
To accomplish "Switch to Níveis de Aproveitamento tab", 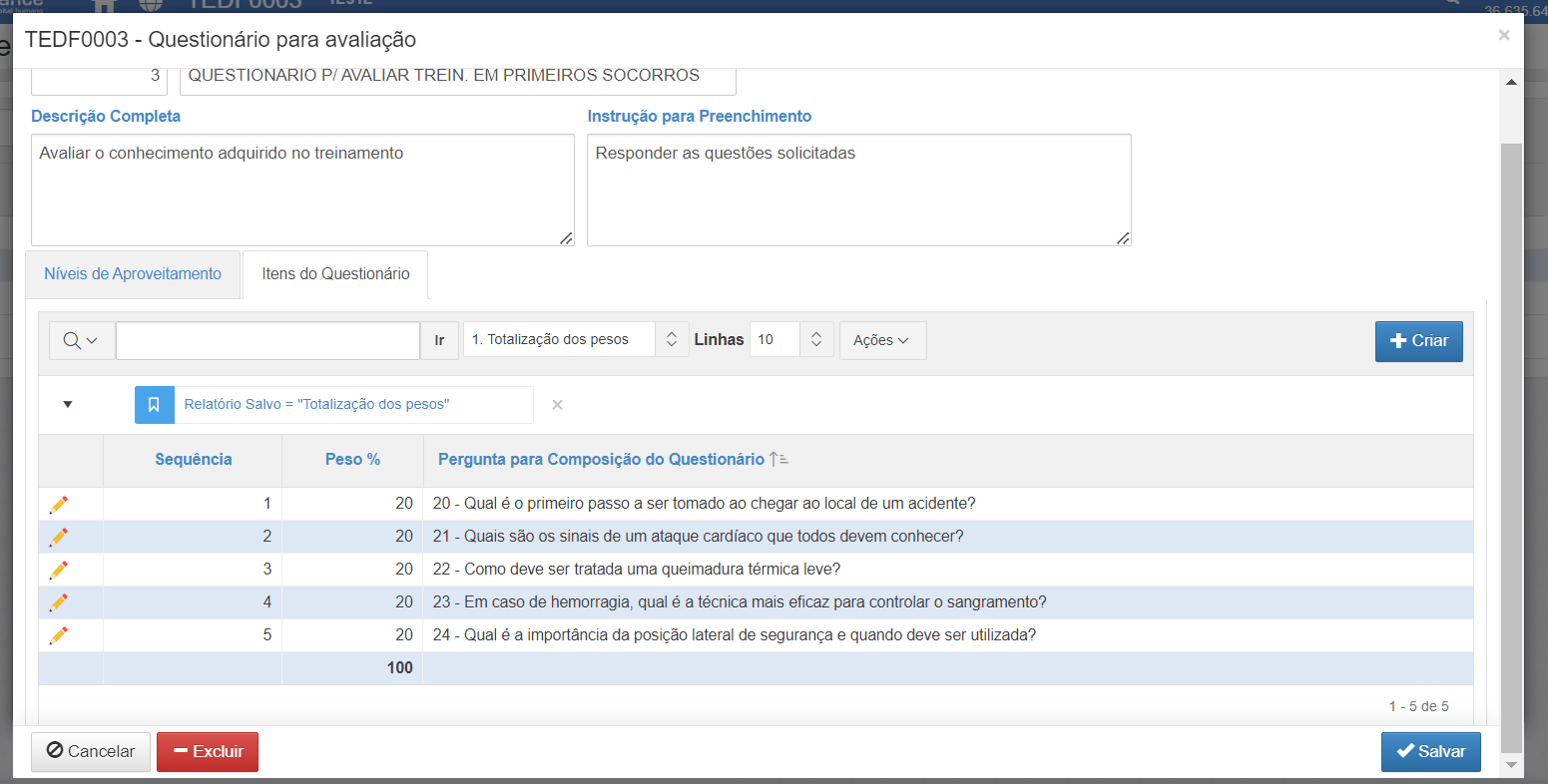I will tap(133, 274).
